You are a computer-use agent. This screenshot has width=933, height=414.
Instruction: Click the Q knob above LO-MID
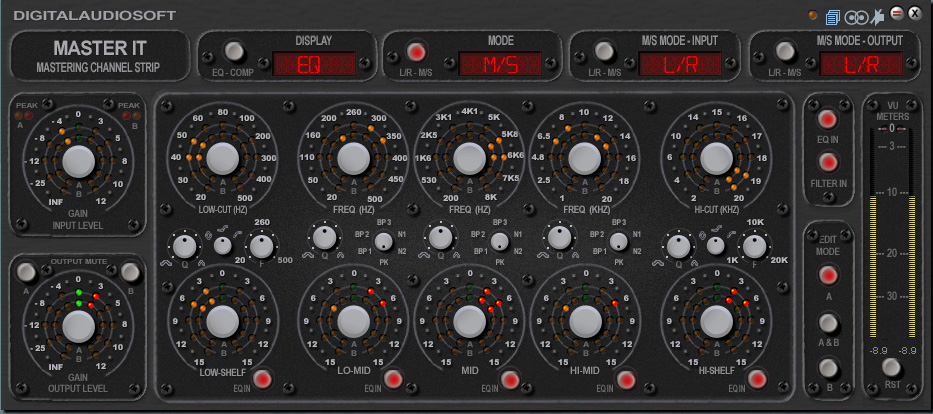pyautogui.click(x=324, y=237)
